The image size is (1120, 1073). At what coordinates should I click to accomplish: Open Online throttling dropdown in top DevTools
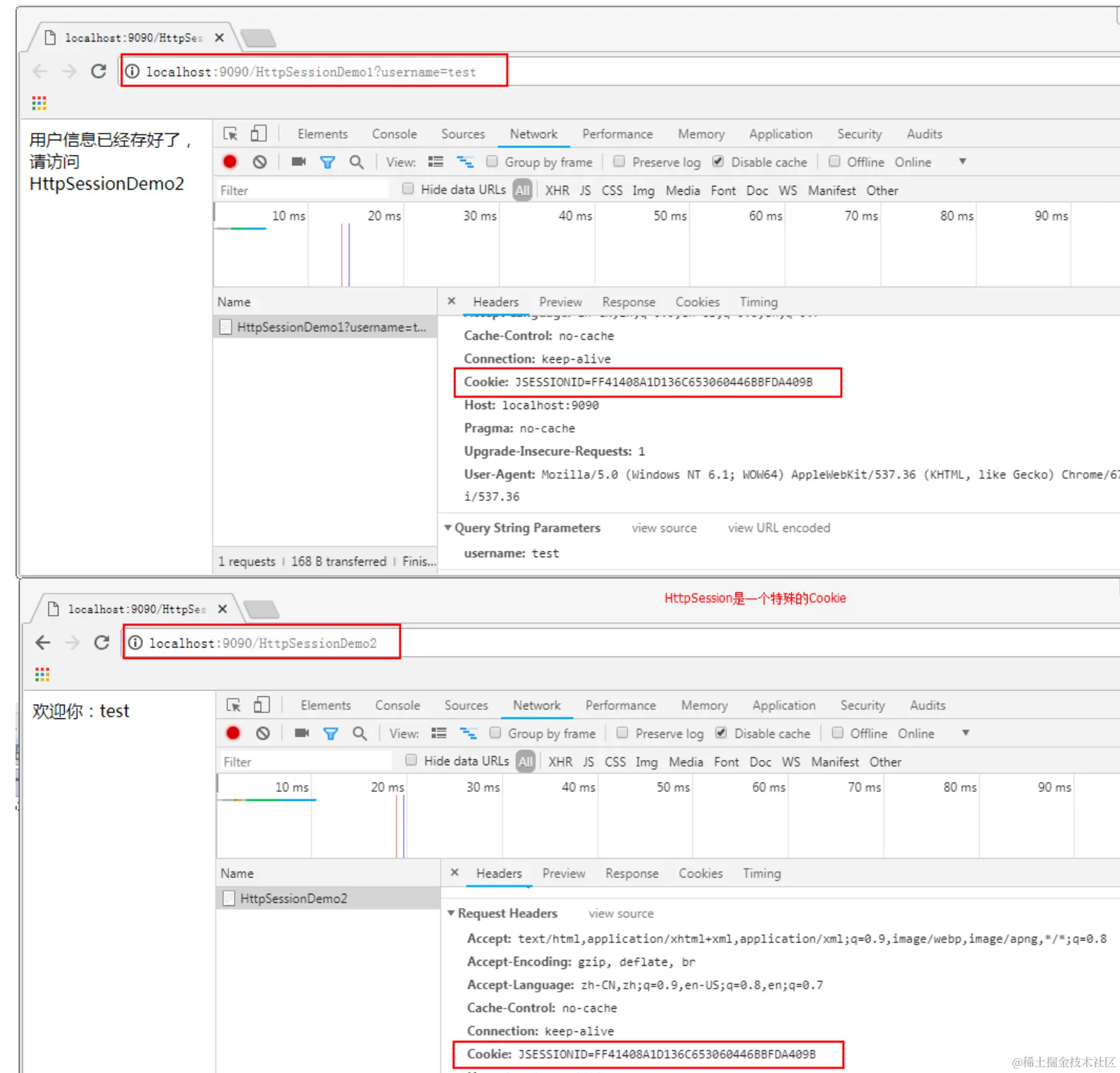930,162
